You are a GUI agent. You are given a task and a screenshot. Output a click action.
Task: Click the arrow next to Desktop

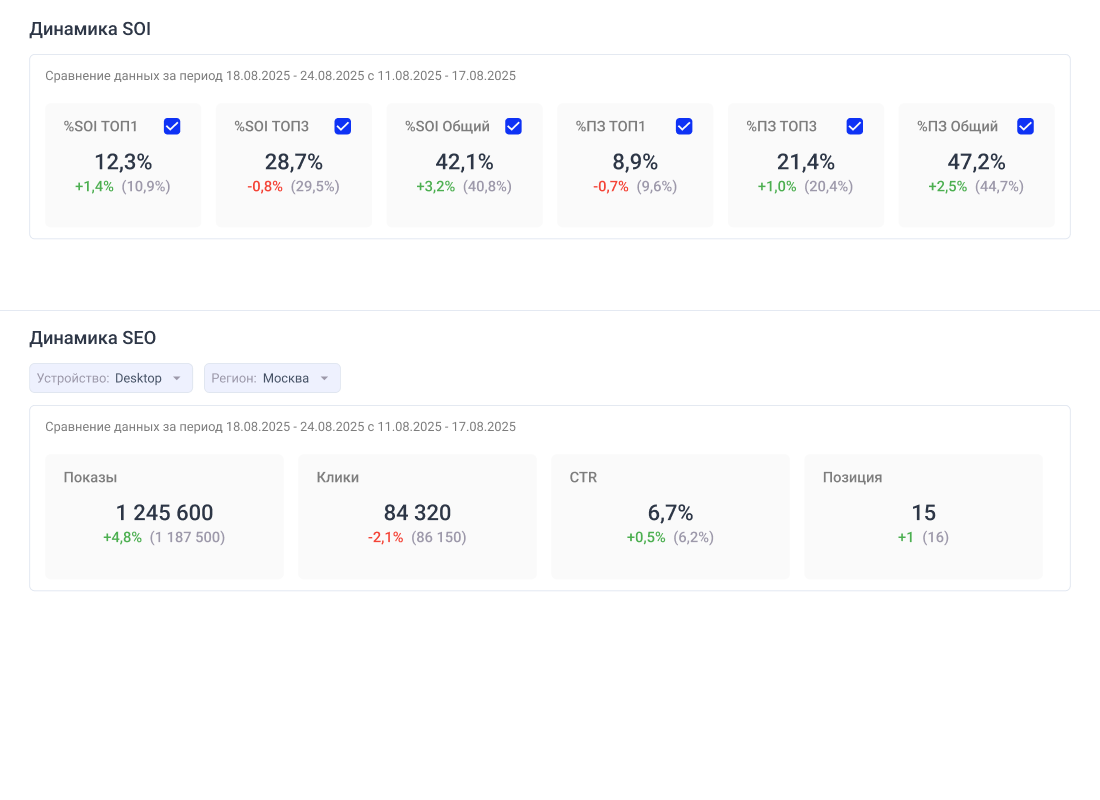coord(176,378)
